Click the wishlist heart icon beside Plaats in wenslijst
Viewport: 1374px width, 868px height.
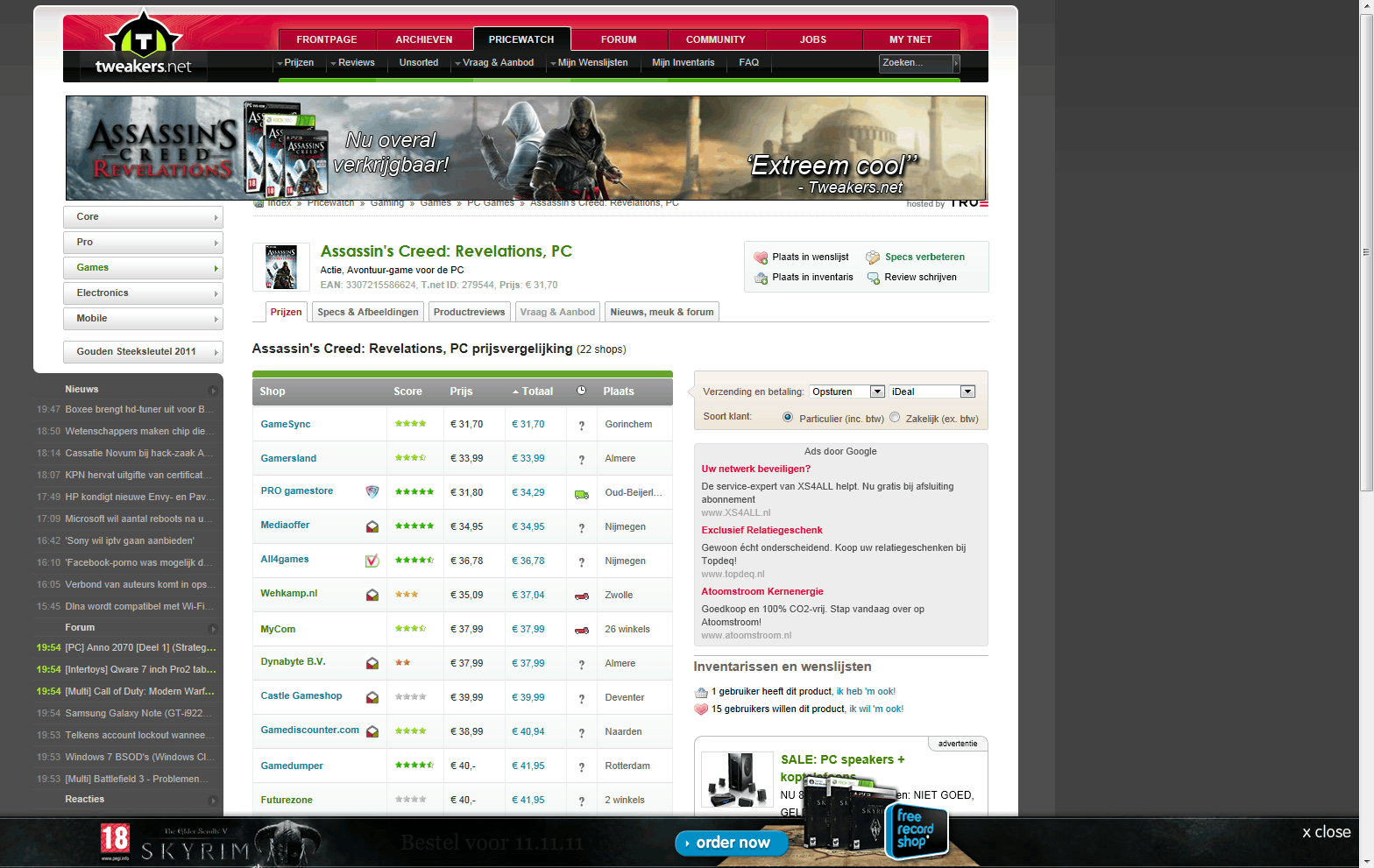(x=761, y=258)
